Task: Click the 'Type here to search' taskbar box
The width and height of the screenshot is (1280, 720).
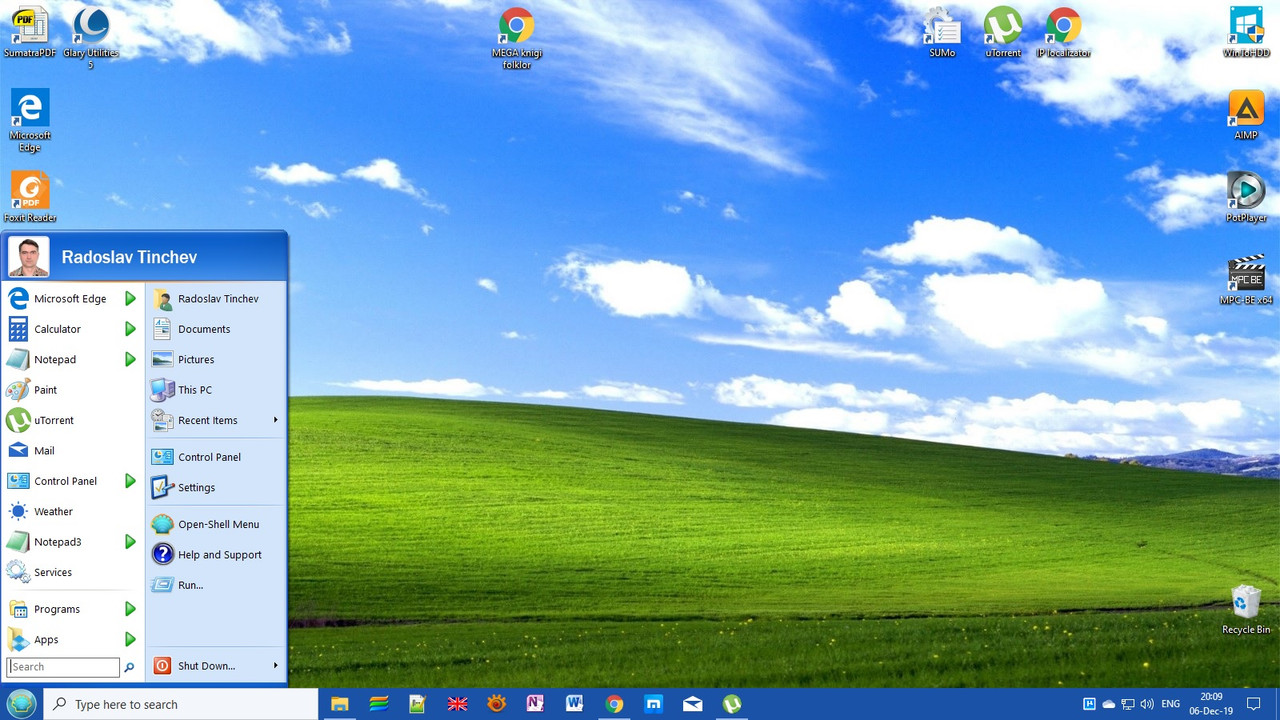Action: (x=181, y=704)
